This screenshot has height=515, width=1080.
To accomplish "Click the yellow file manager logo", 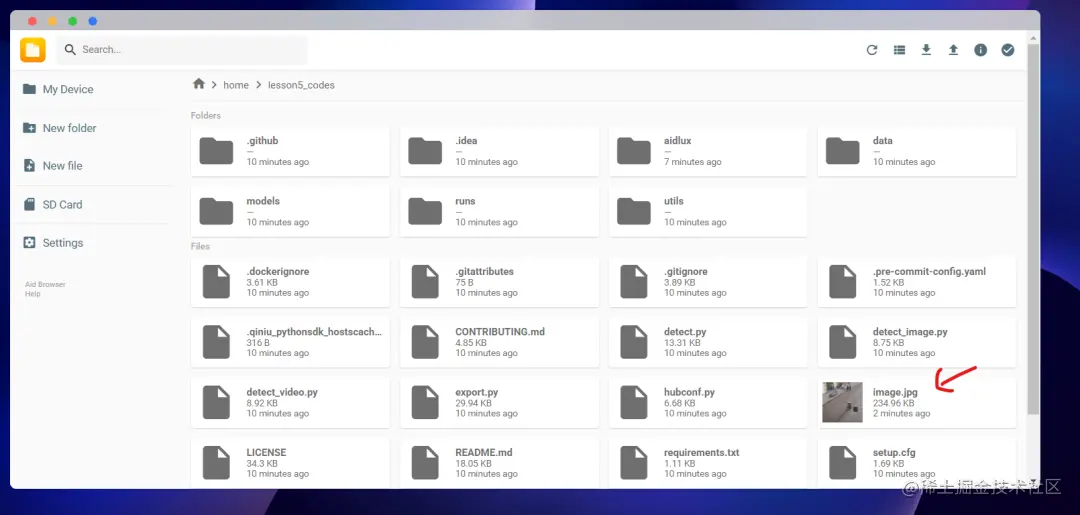I will click(32, 50).
